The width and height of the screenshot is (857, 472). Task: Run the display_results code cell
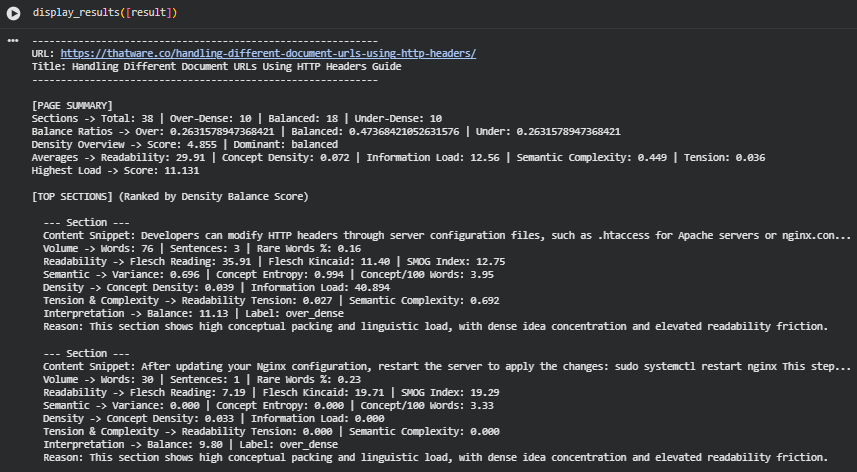click(14, 12)
